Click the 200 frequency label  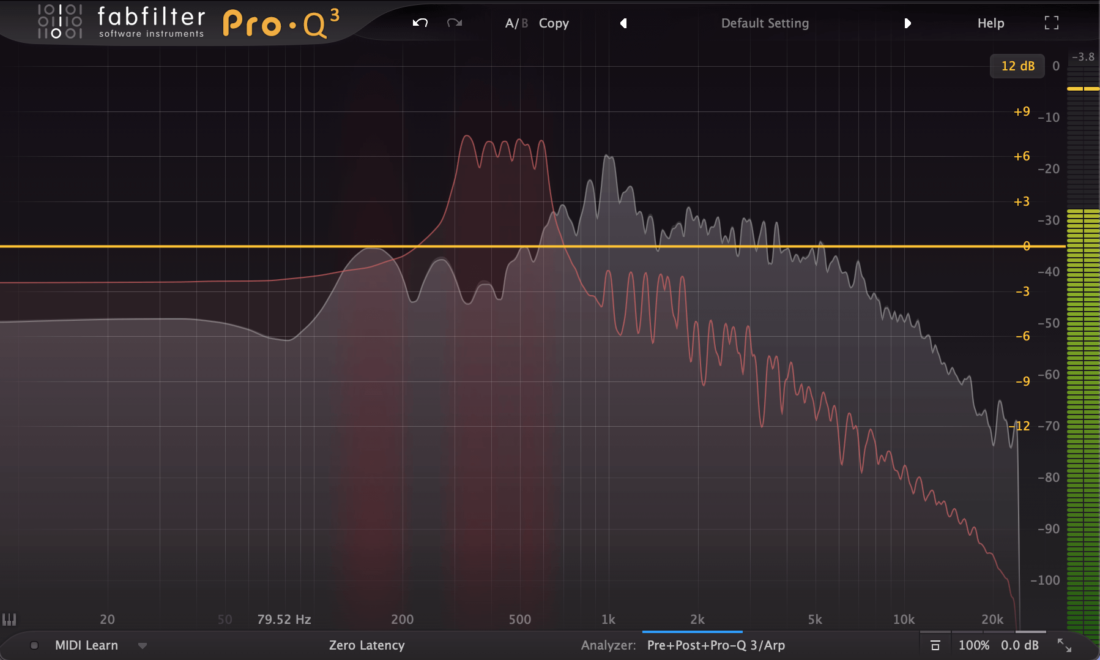tap(402, 619)
